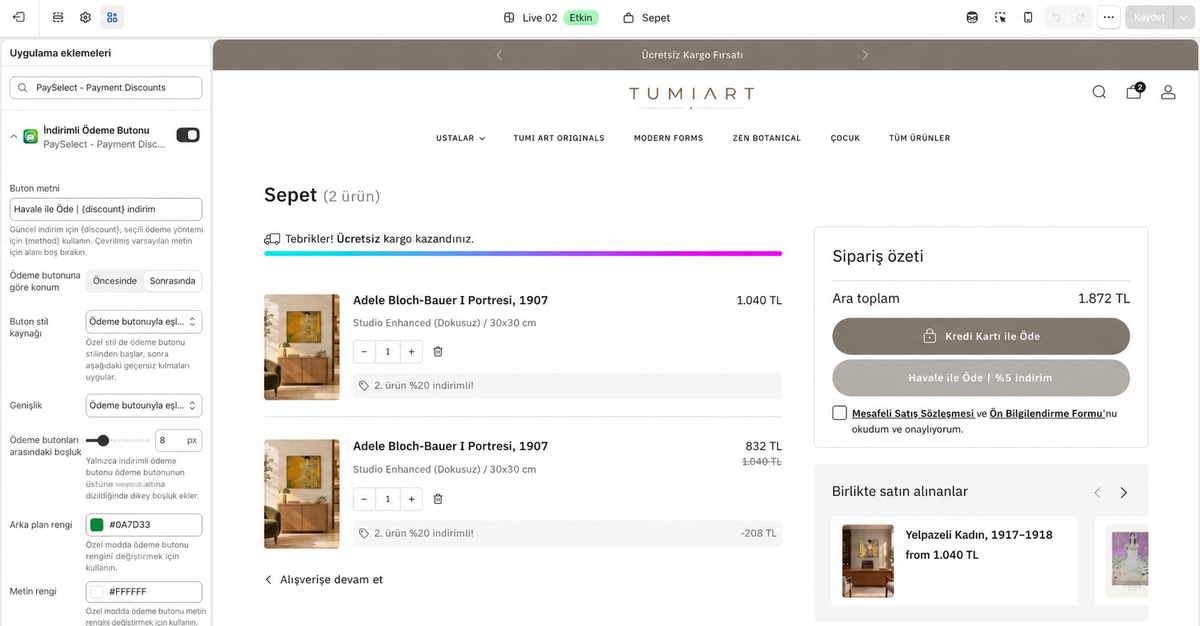
Task: Increase quantity of the 832 TL item
Action: pyautogui.click(x=411, y=498)
